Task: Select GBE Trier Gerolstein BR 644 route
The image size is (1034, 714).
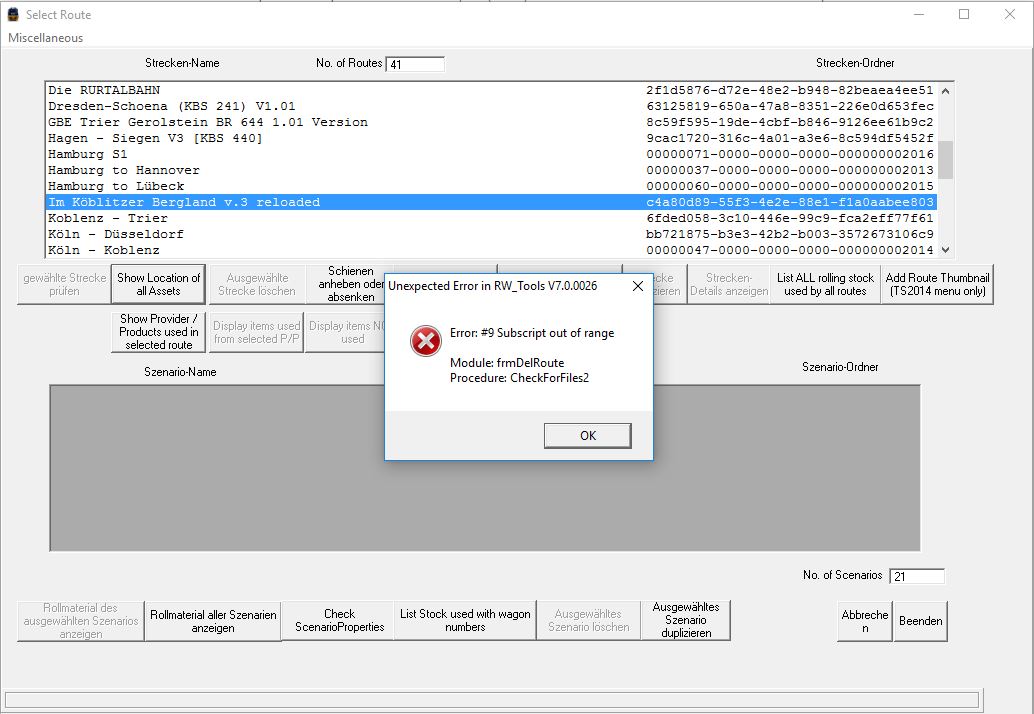Action: pyautogui.click(x=491, y=122)
